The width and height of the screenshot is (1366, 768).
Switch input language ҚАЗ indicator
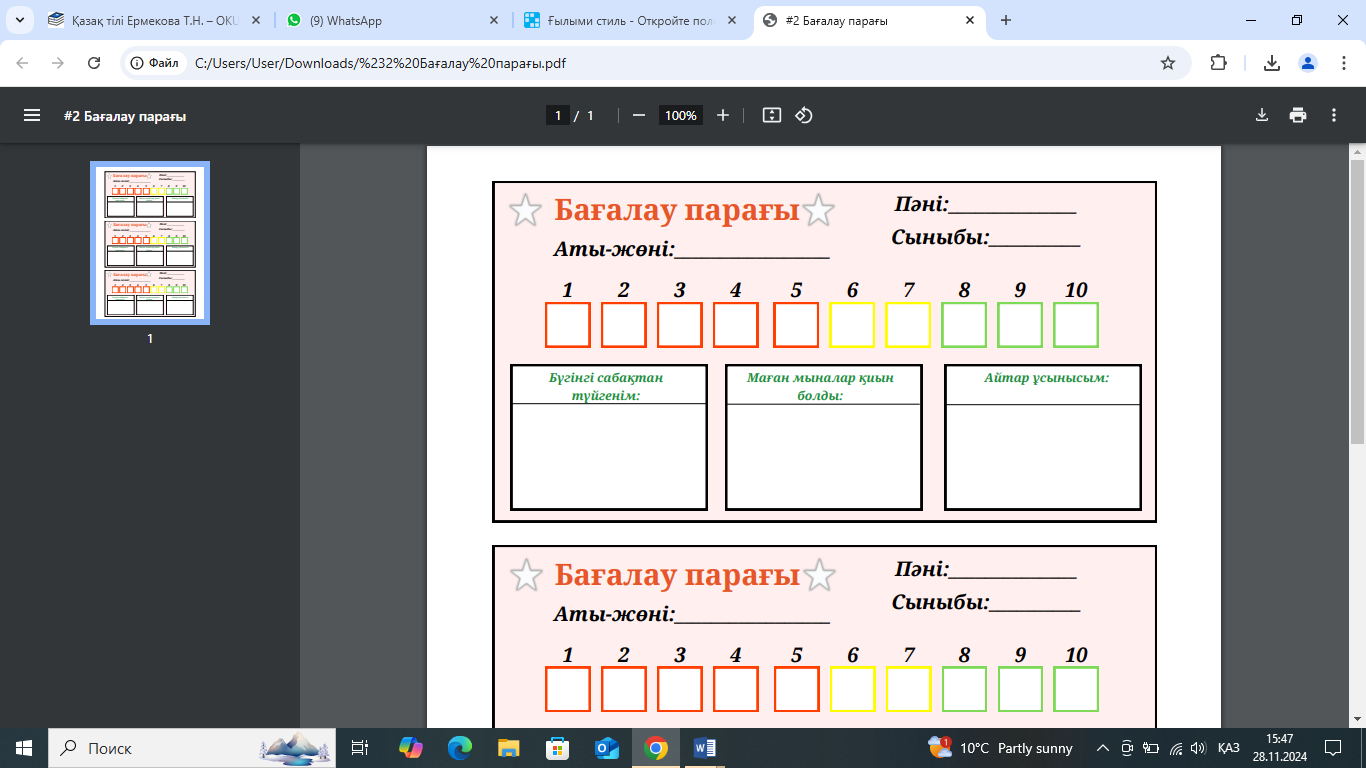(x=1229, y=748)
